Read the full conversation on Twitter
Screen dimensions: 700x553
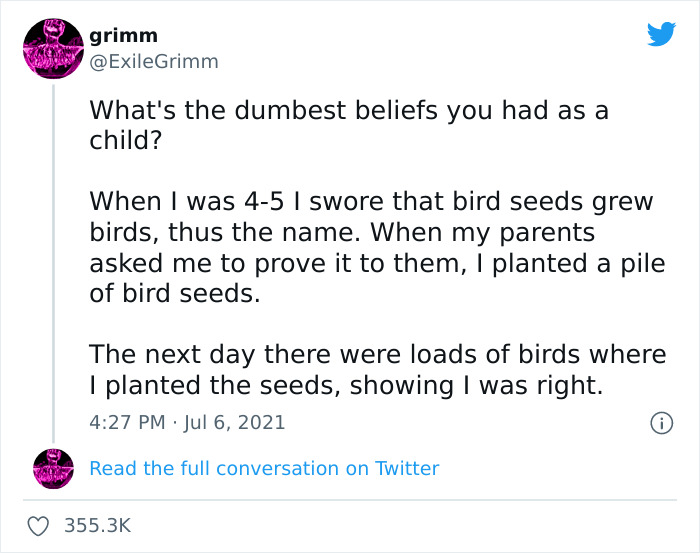tap(264, 468)
